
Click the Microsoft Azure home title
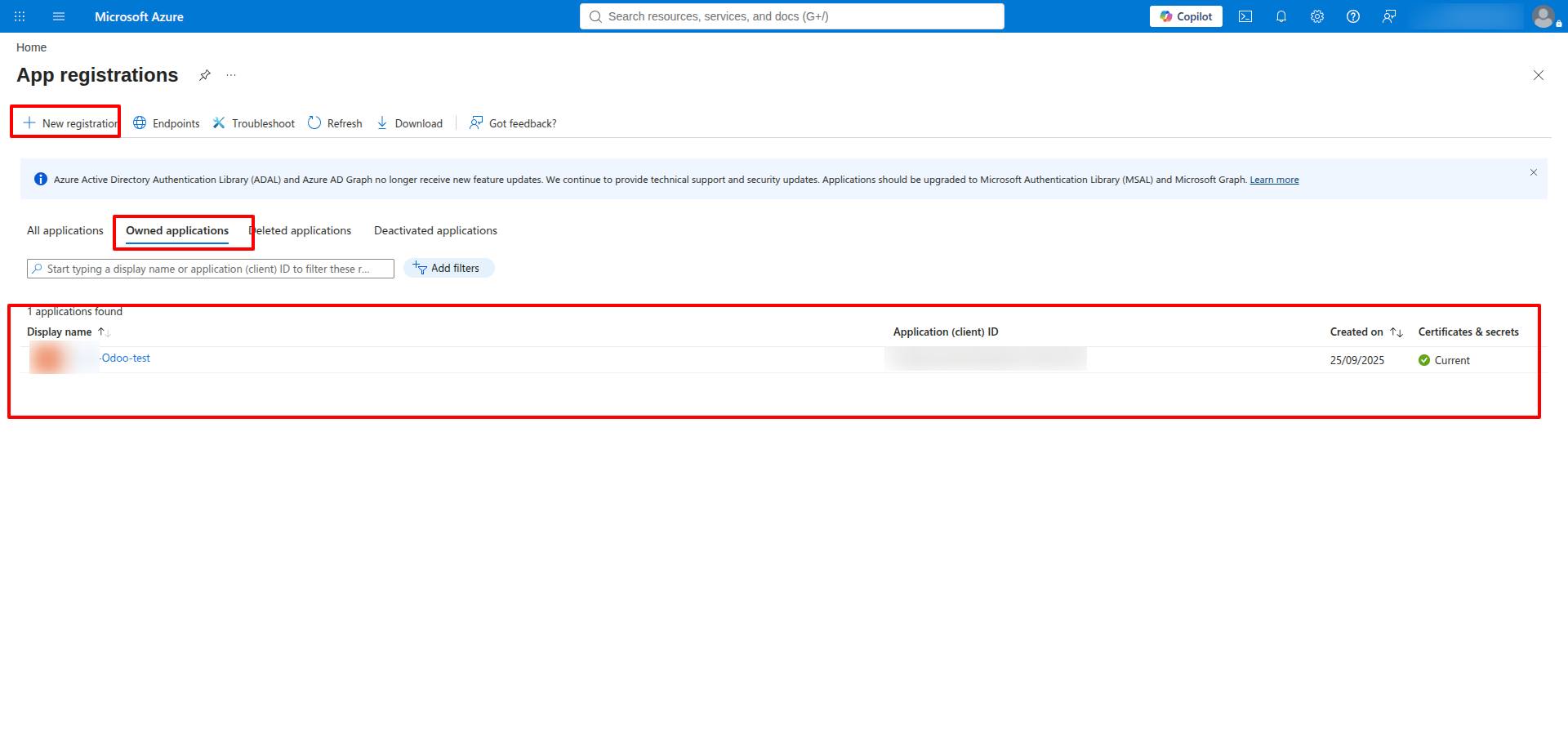[x=139, y=16]
